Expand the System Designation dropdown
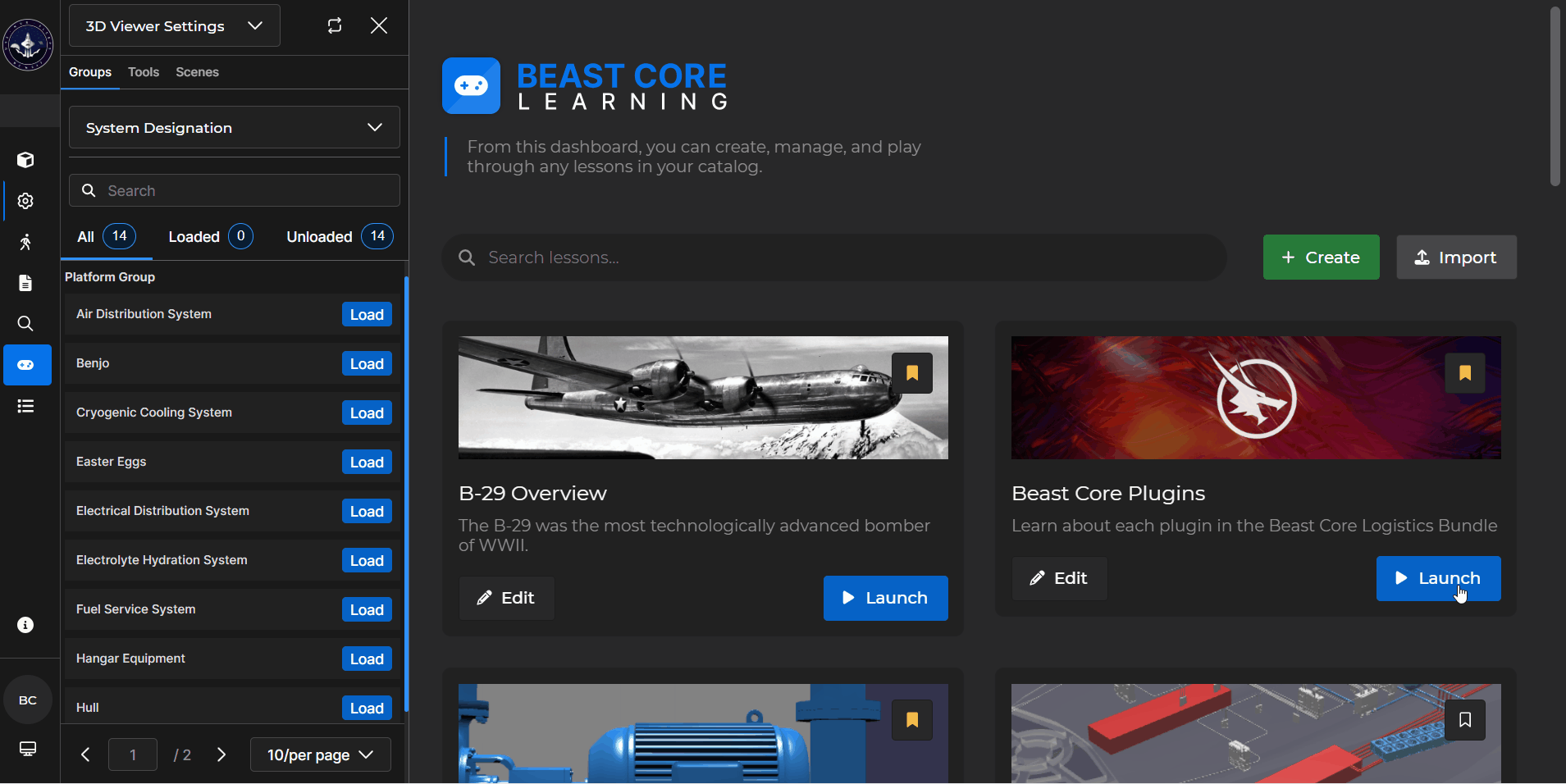 click(x=235, y=127)
